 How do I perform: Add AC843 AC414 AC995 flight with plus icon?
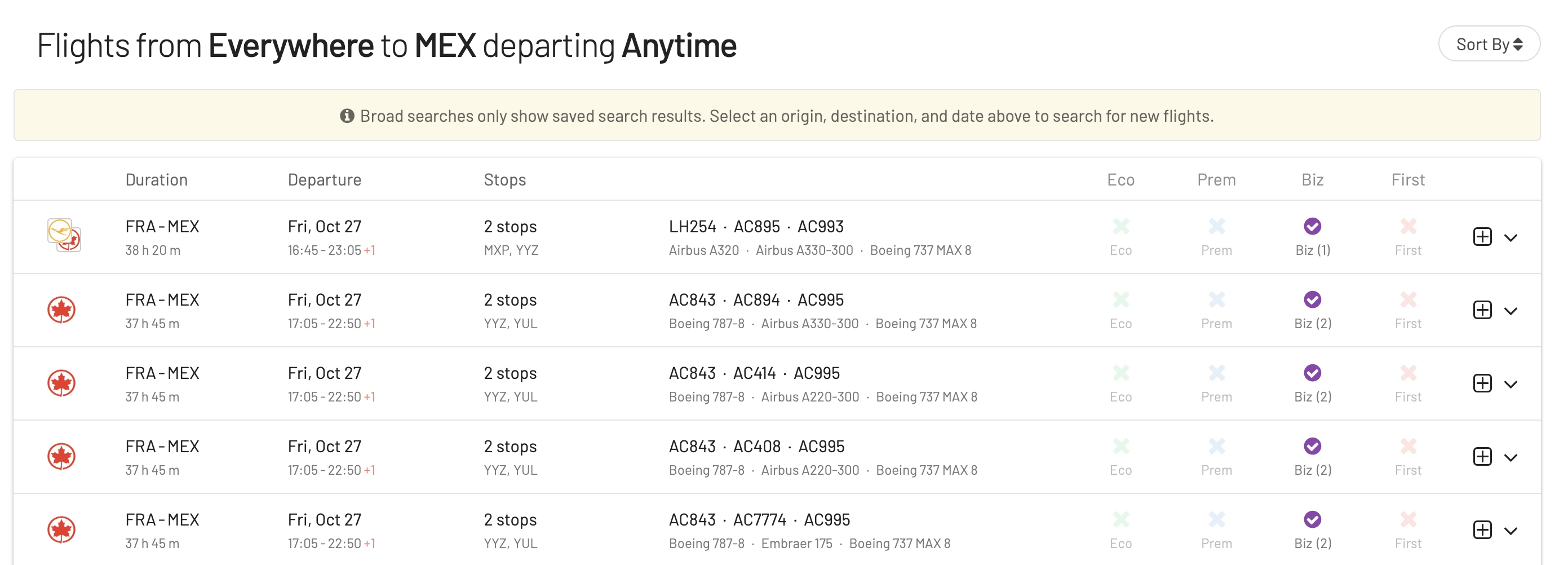pos(1482,383)
